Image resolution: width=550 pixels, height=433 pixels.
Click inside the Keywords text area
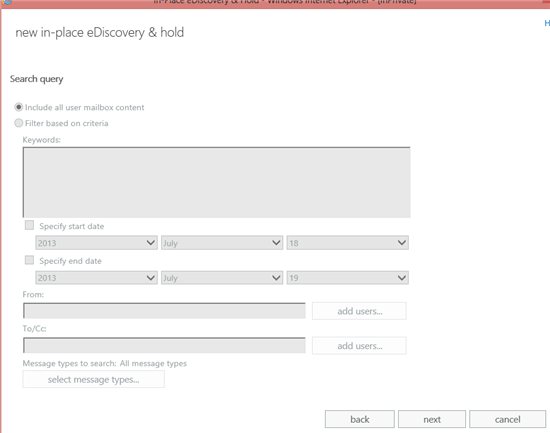(216, 182)
